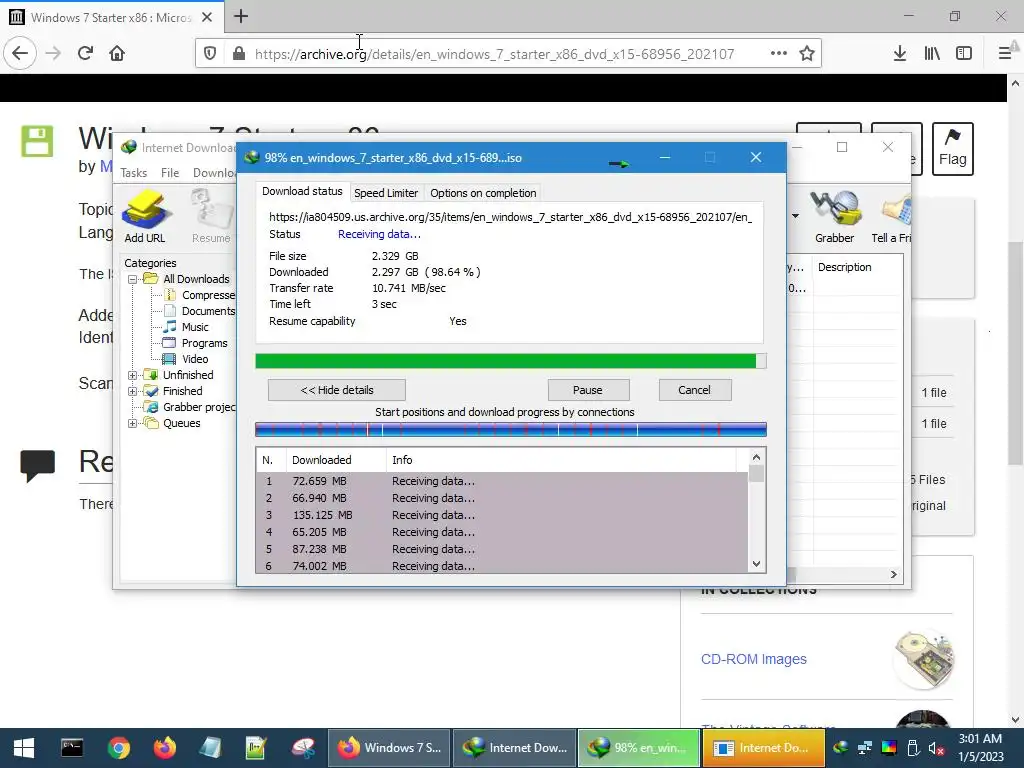Open Firefox downloads arrow icon
The height and width of the screenshot is (768, 1024).
[899, 53]
